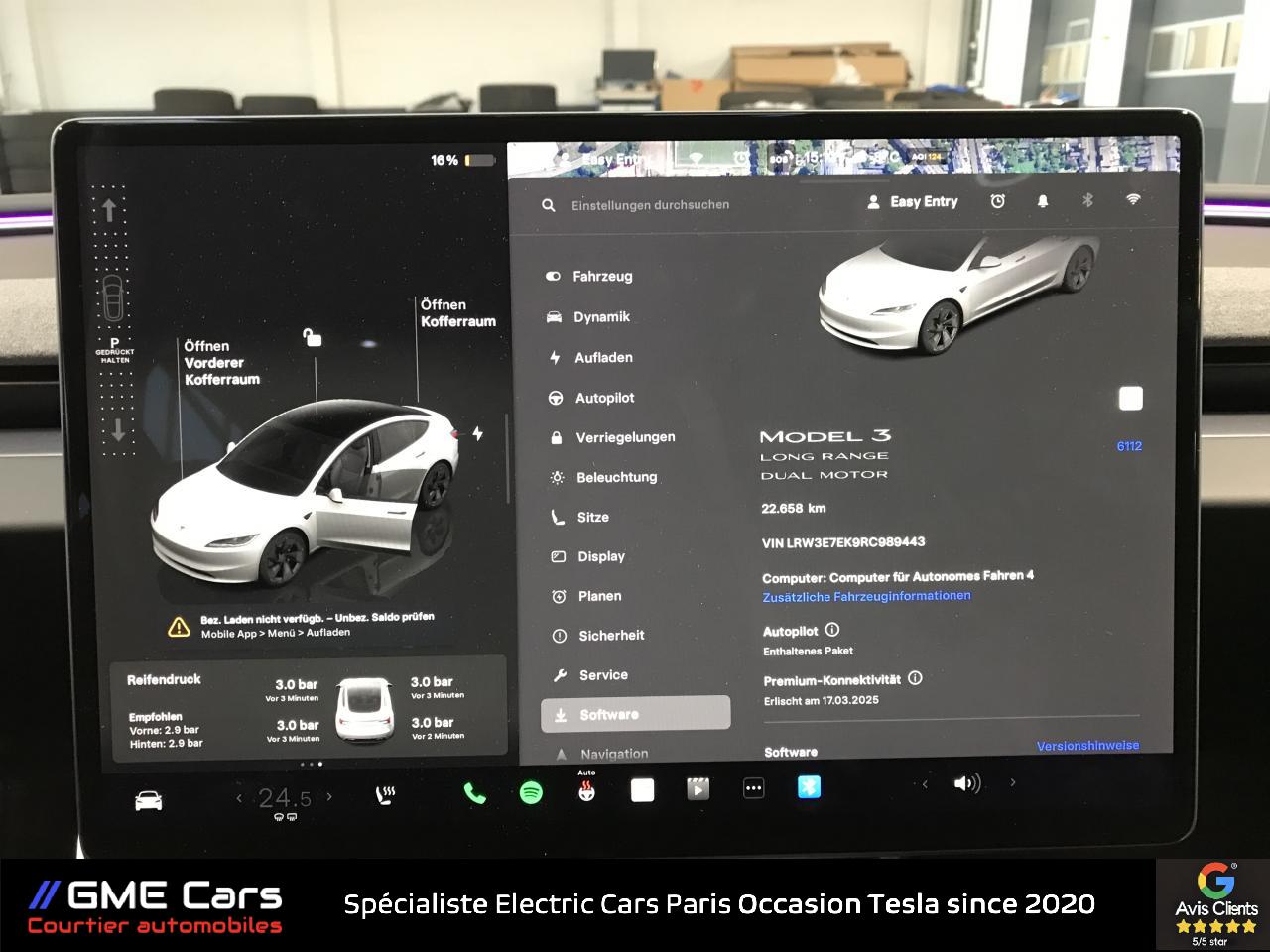Tap the Reifendruck tire pressure card
The image size is (1270, 952).
(x=309, y=709)
